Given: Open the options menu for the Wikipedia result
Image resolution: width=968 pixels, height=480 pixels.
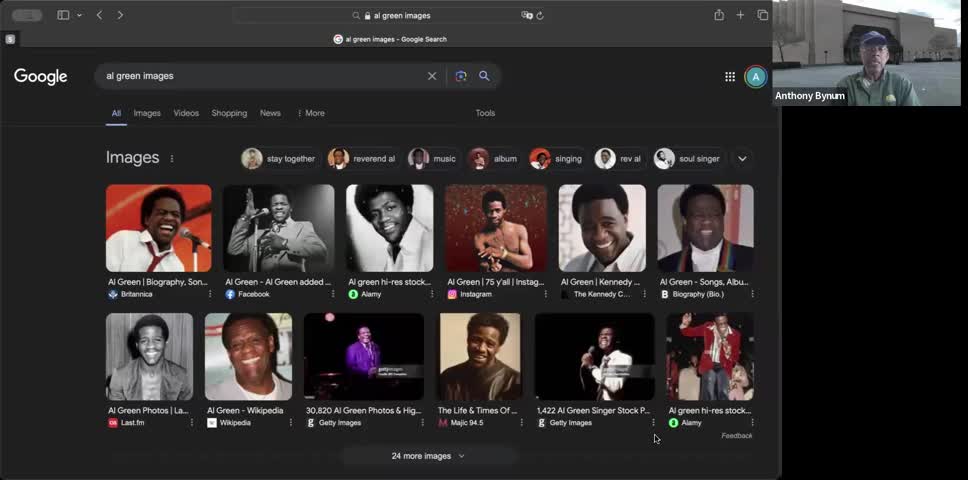Looking at the screenshot, I should (x=290, y=423).
